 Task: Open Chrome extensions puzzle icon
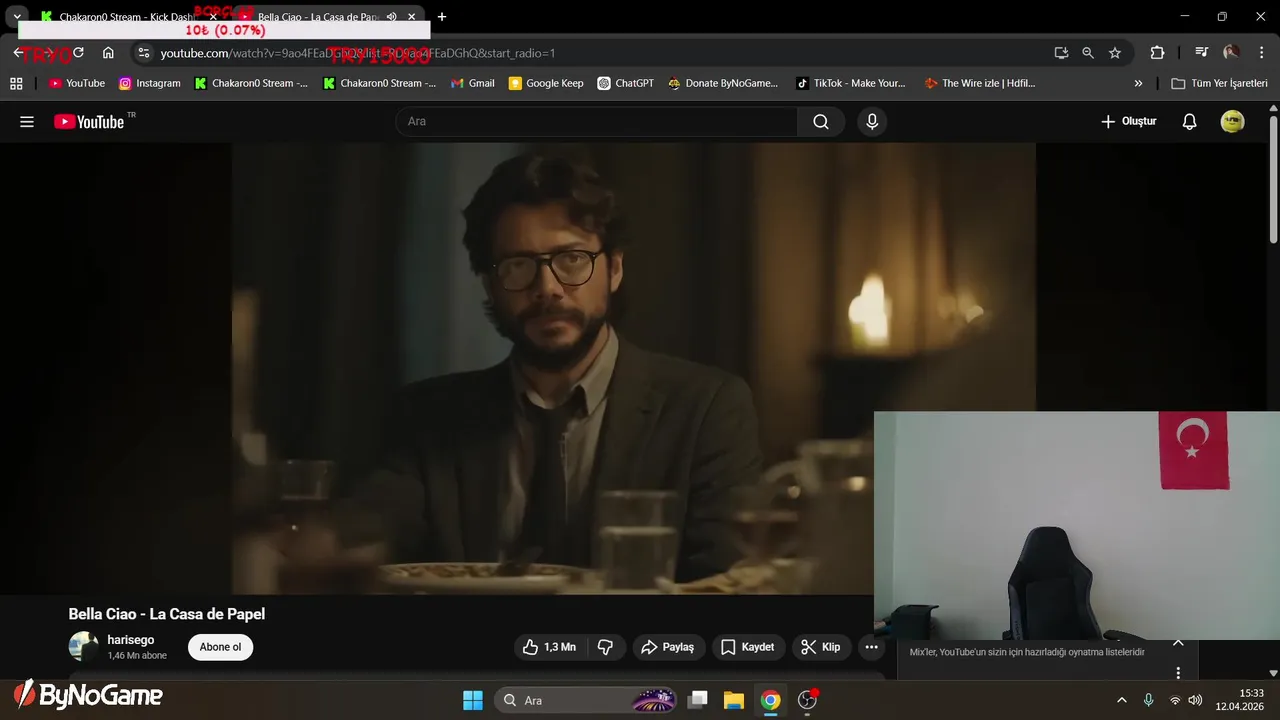tap(1157, 53)
